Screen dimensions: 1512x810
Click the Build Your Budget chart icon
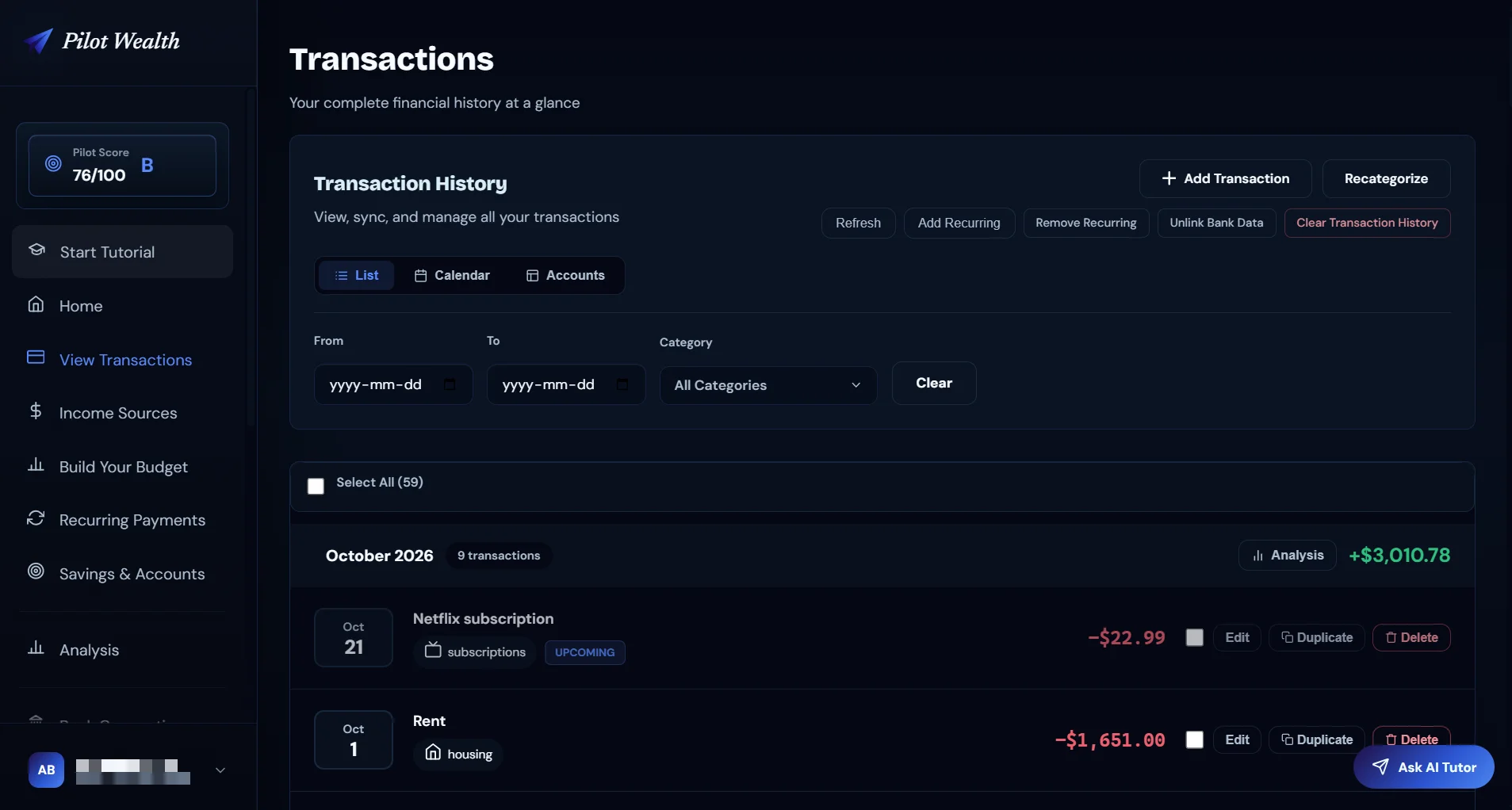tap(36, 464)
